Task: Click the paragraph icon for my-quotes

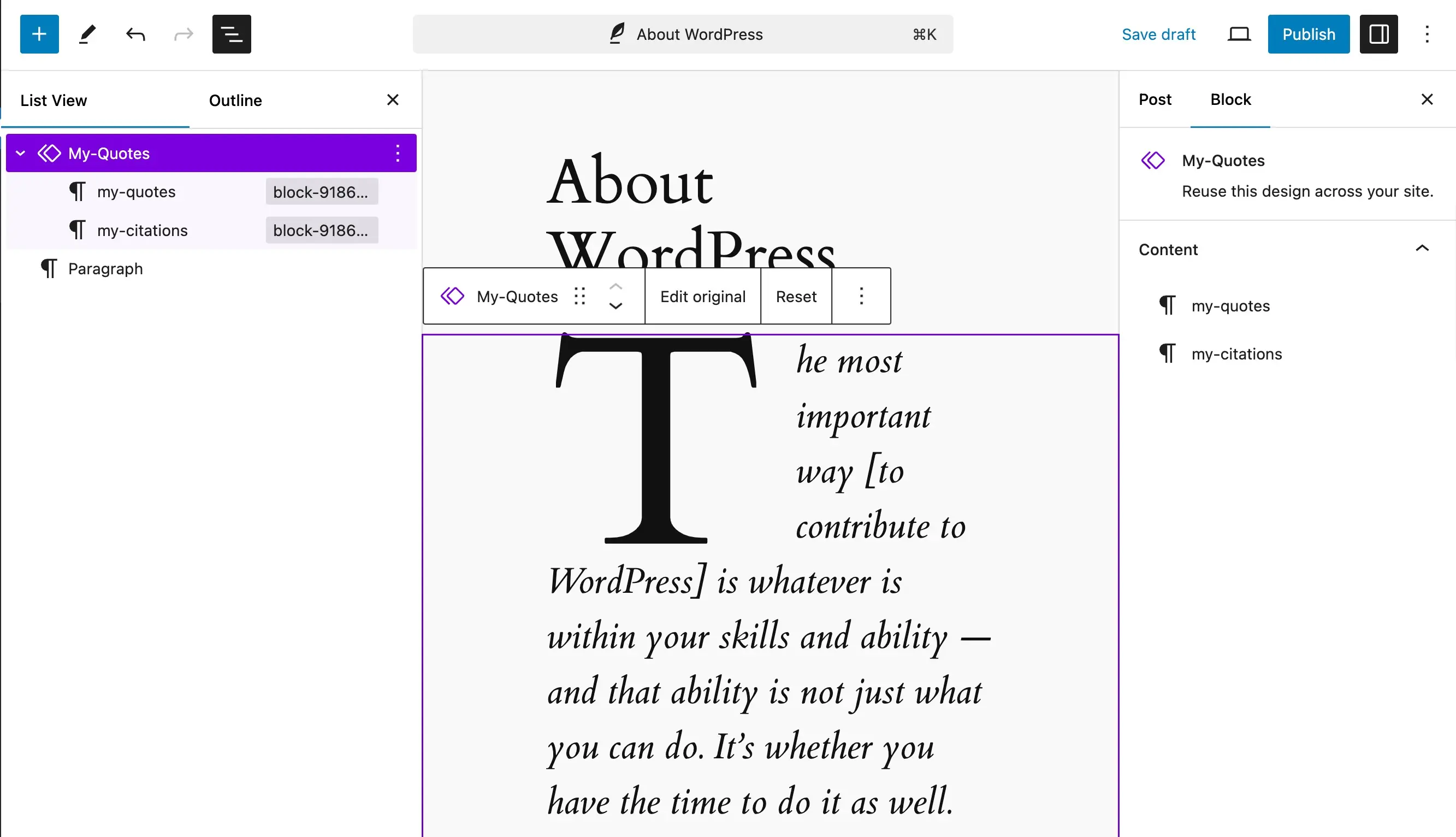Action: (77, 191)
